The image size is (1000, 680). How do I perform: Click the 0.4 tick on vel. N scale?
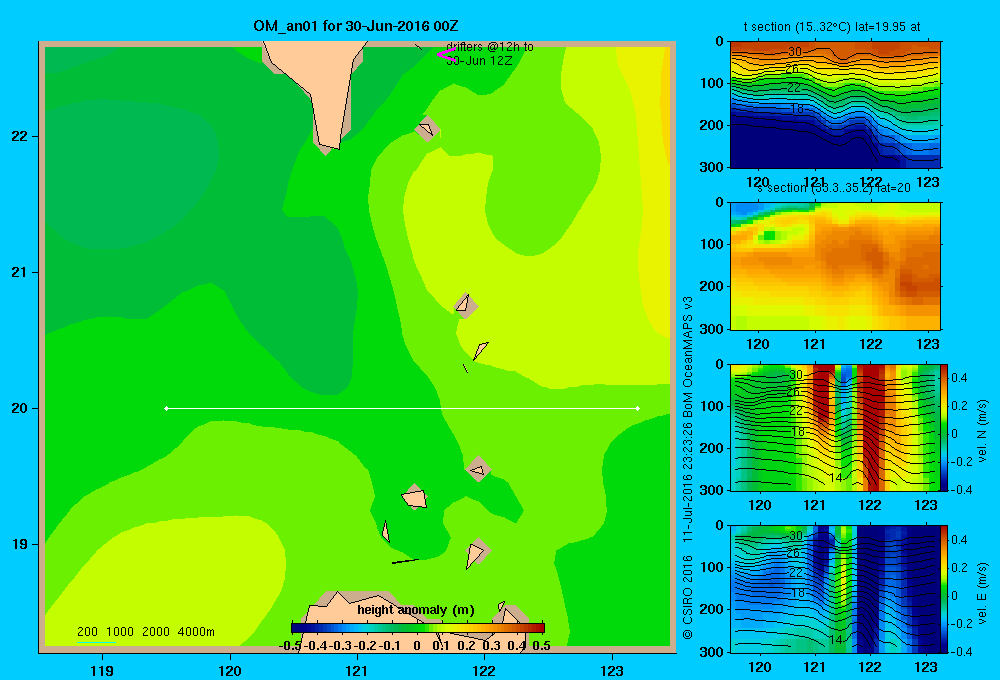pos(959,378)
